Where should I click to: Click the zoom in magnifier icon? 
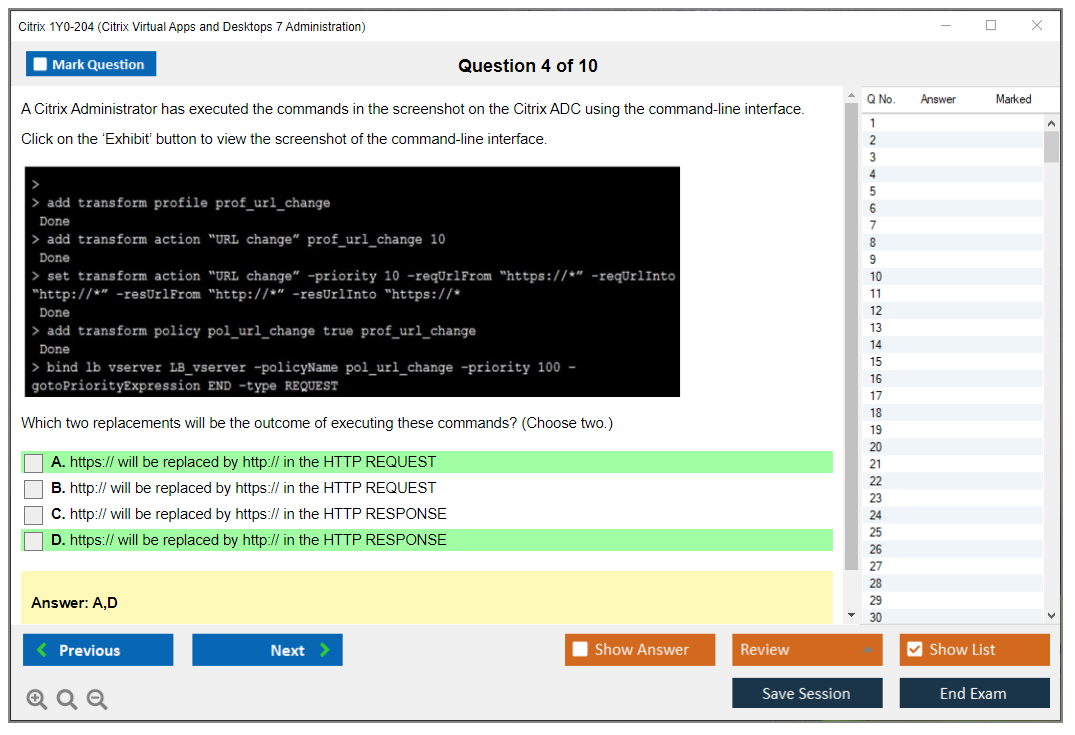click(37, 699)
